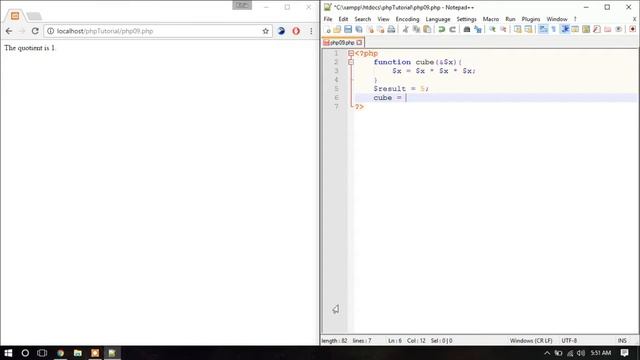Open the Run menu
The height and width of the screenshot is (360, 640).
click(510, 19)
